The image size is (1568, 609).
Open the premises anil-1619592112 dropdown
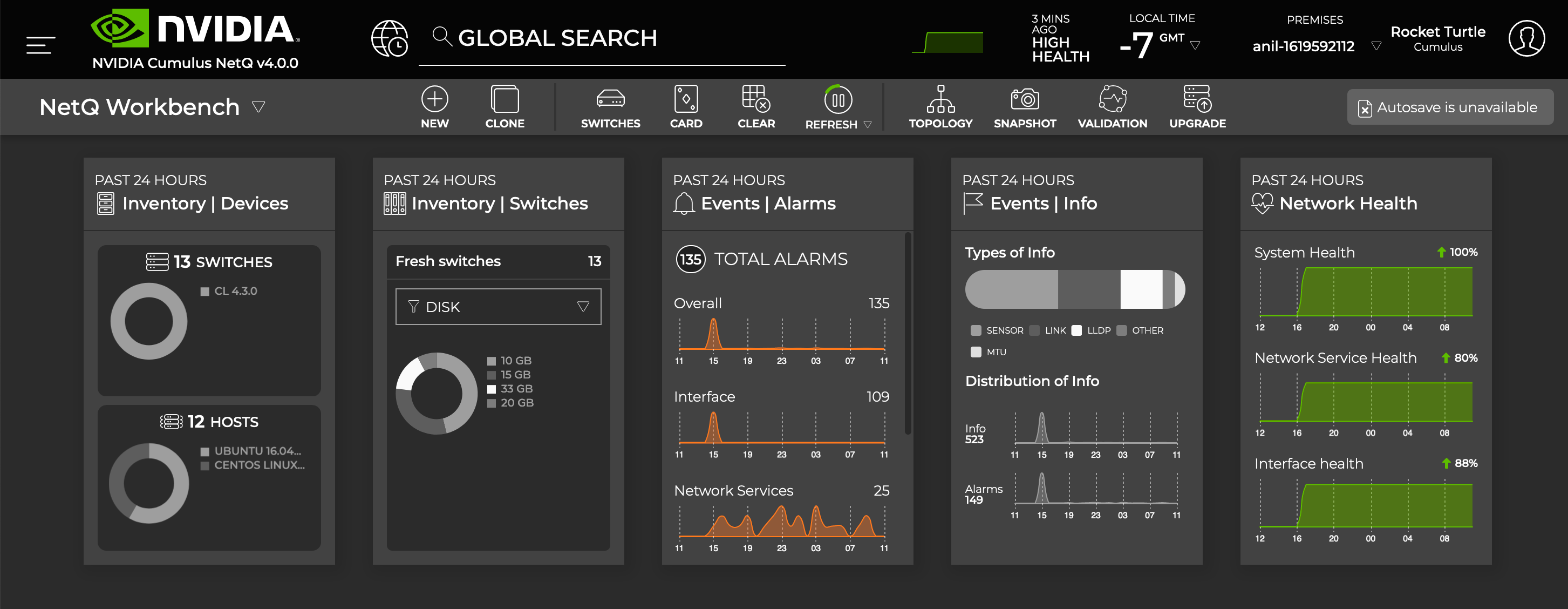click(1376, 46)
